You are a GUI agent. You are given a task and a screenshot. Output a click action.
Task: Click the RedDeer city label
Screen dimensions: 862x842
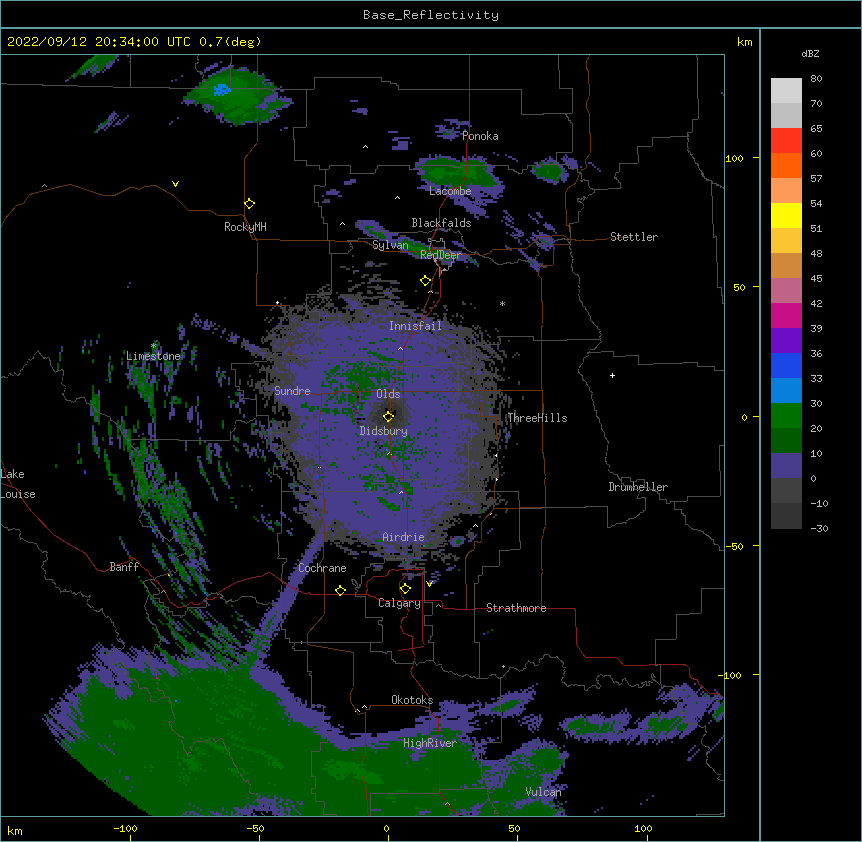[x=440, y=255]
